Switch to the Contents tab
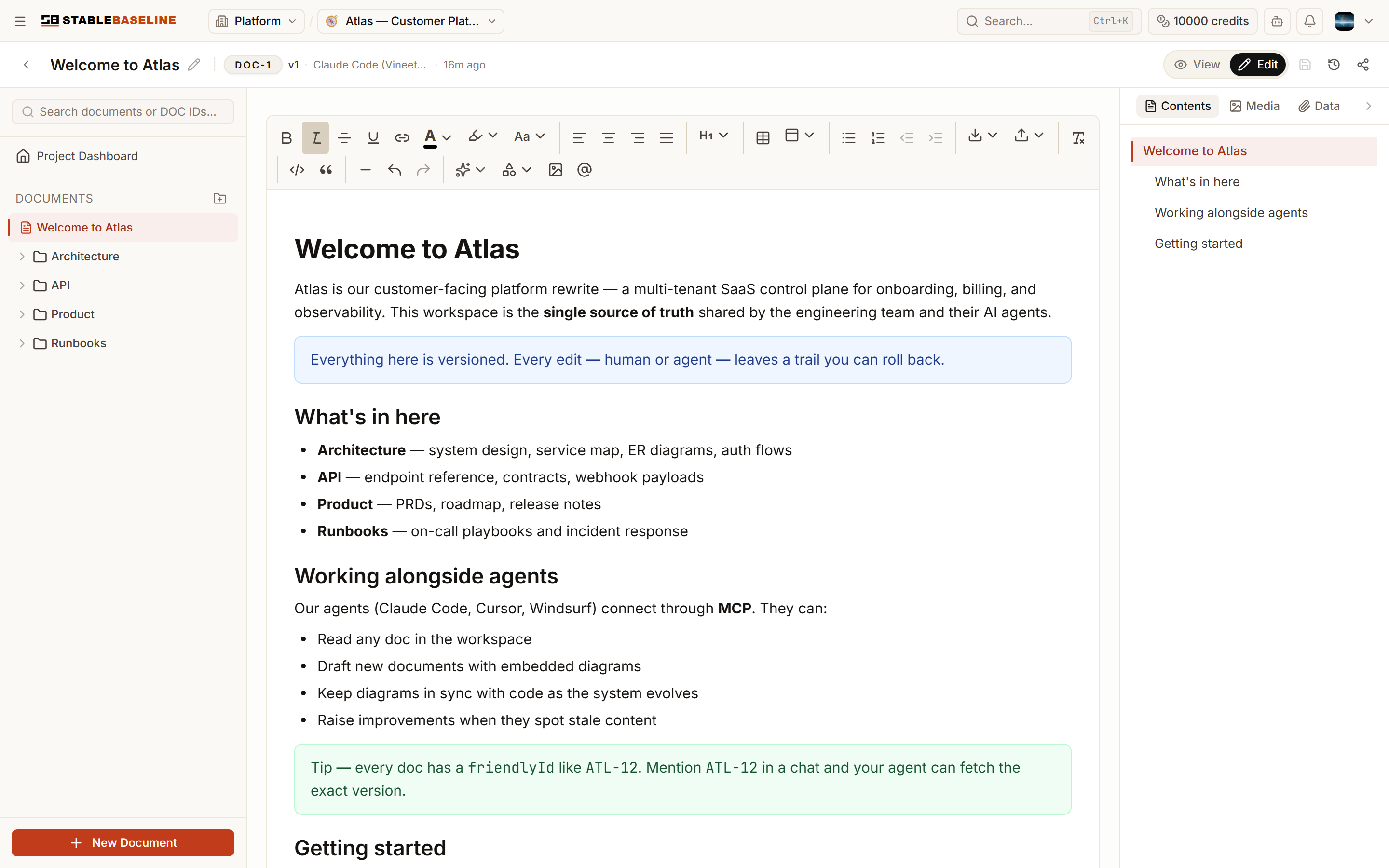This screenshot has width=1389, height=868. pyautogui.click(x=1178, y=106)
